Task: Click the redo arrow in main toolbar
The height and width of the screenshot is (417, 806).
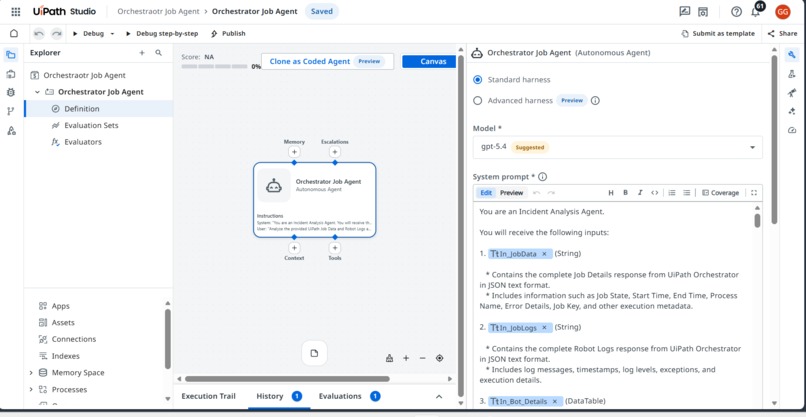Action: (56, 33)
